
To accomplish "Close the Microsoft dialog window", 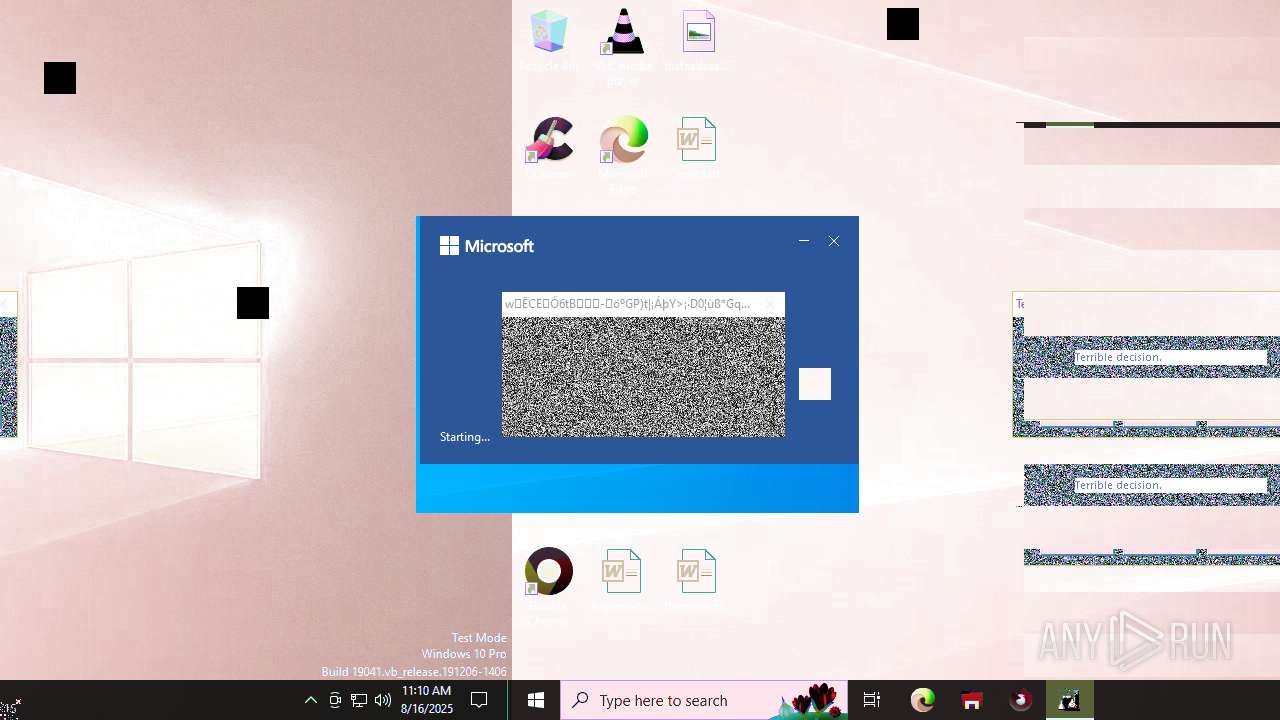I will tap(834, 241).
